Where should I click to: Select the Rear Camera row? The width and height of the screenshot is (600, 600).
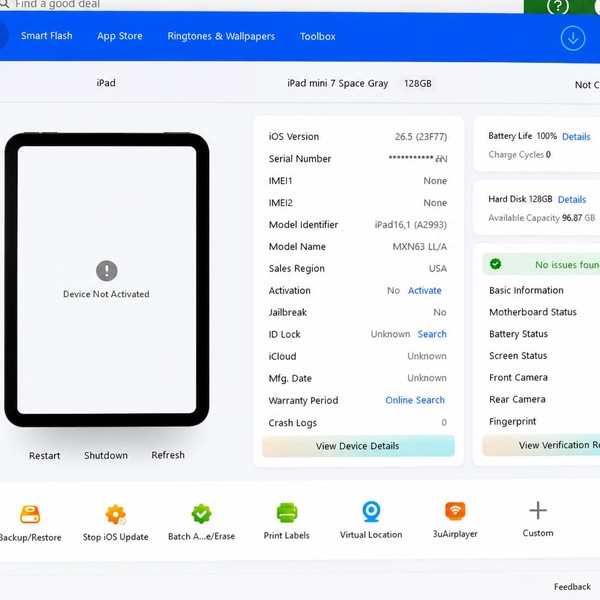tap(517, 399)
